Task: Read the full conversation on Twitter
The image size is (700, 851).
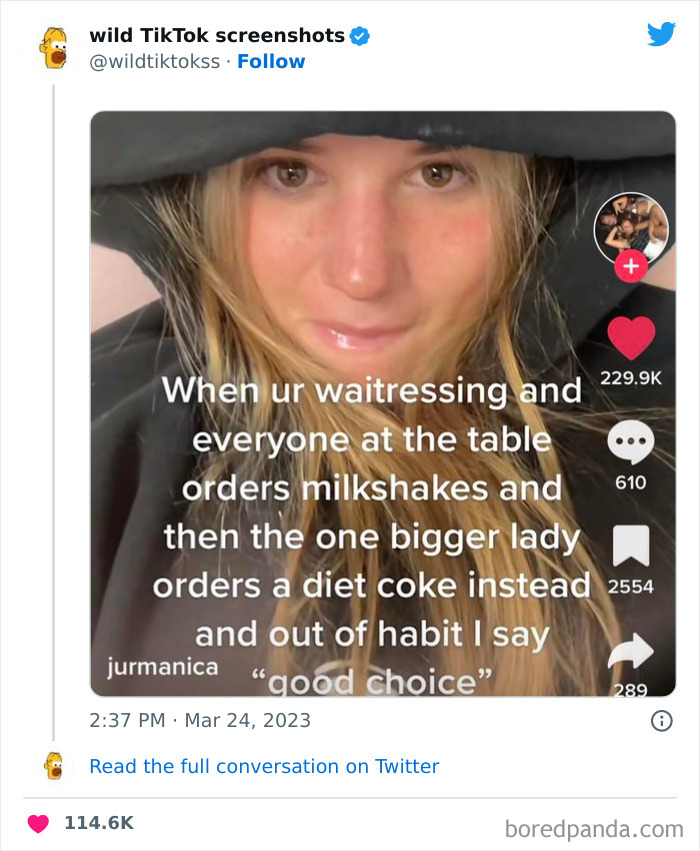Action: point(264,766)
